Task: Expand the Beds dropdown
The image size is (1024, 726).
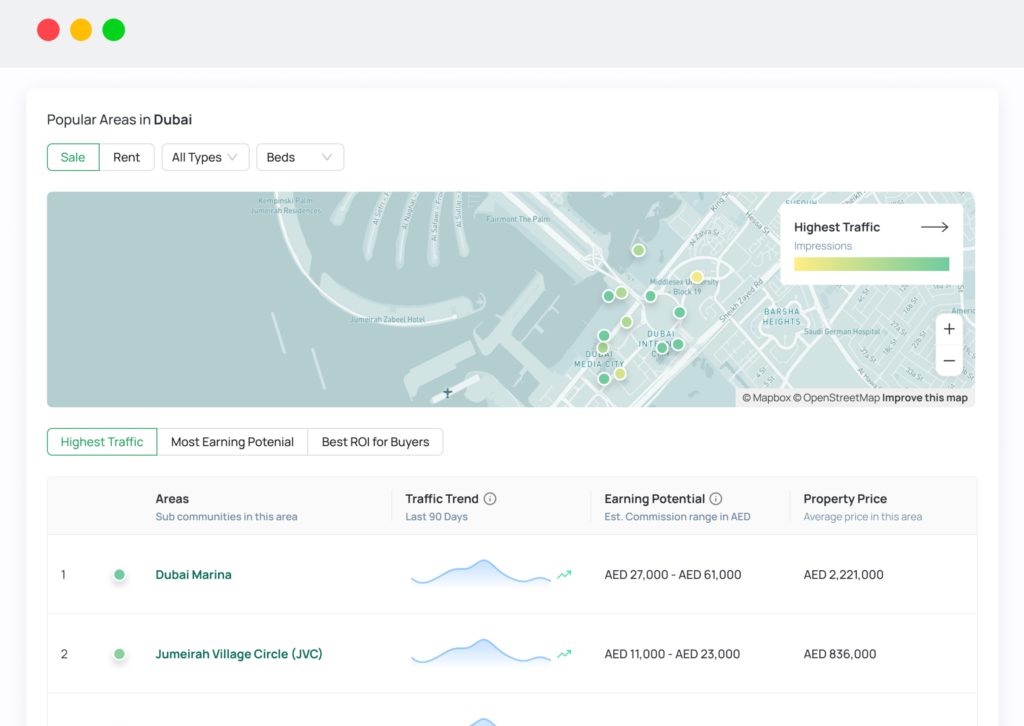Action: click(x=300, y=157)
